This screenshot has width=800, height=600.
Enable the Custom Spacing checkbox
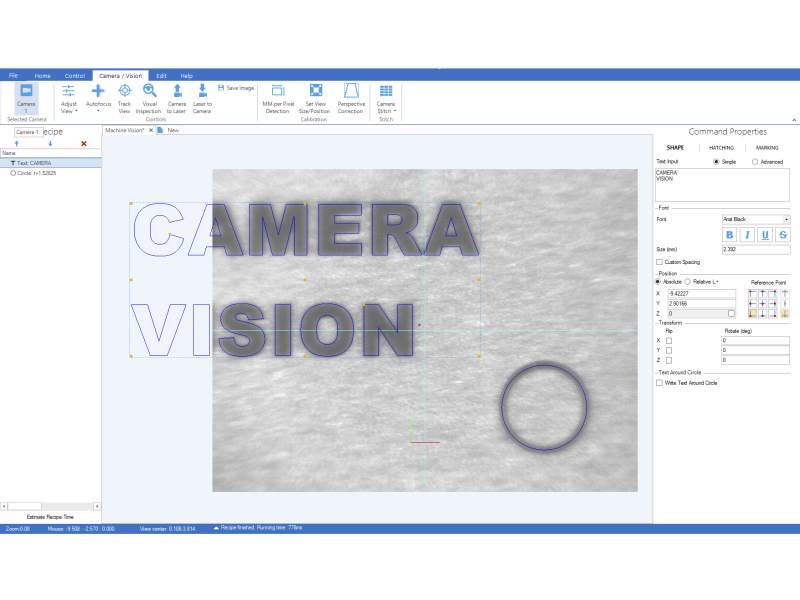[659, 262]
